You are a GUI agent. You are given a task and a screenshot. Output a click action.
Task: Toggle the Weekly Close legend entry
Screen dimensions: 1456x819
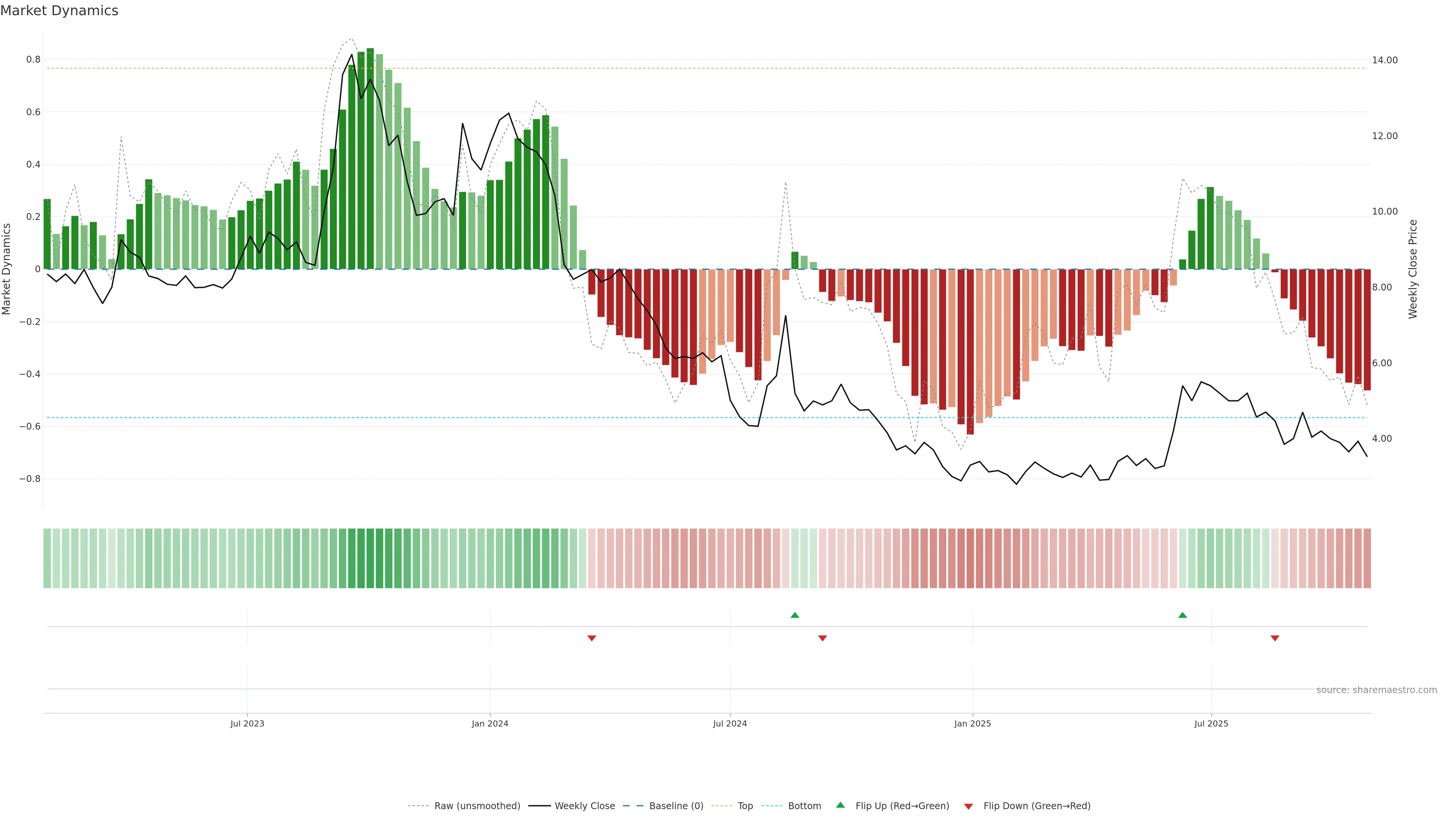(x=584, y=806)
